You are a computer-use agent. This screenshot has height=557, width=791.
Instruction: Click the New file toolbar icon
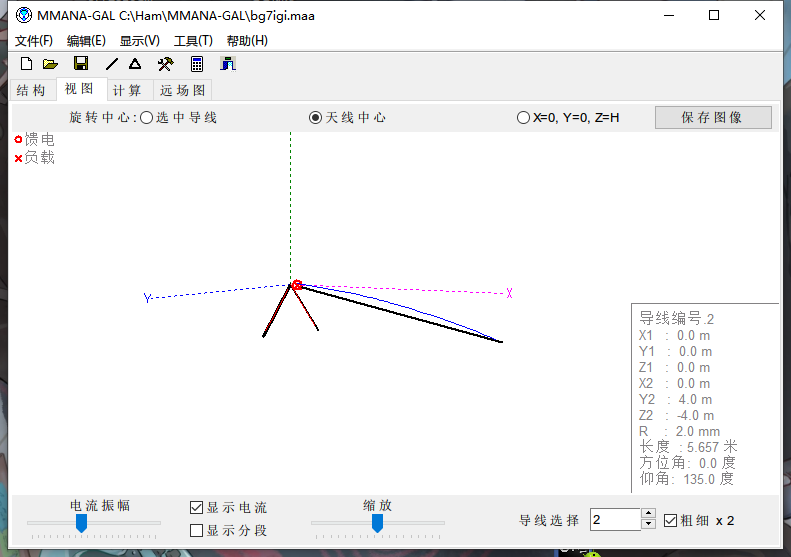tap(26, 64)
